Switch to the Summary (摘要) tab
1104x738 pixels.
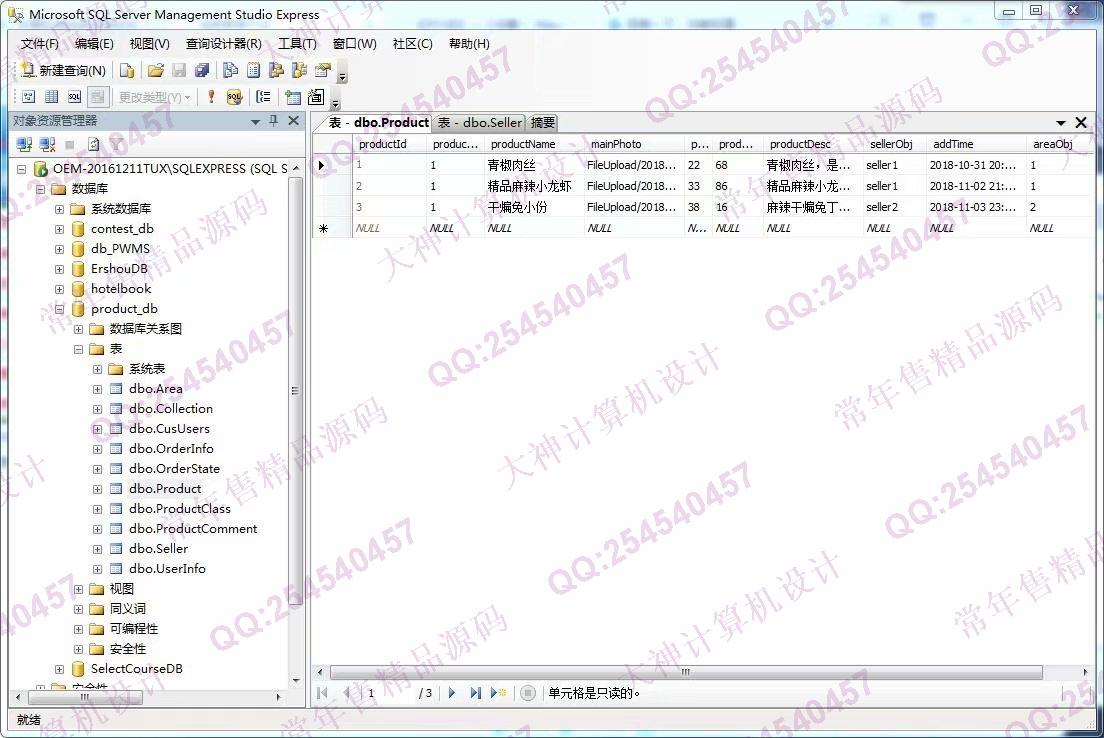[x=542, y=123]
